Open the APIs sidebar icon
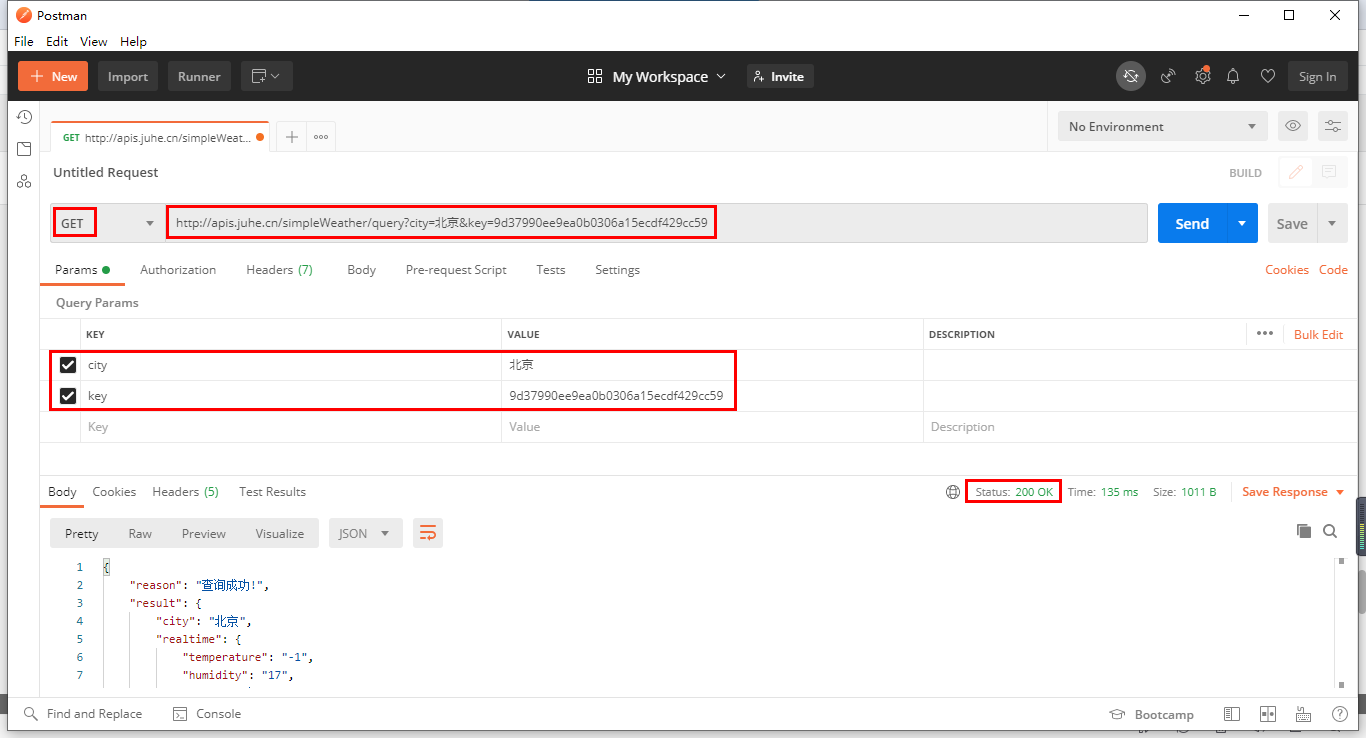Screen dimensions: 1366x738 click(24, 181)
